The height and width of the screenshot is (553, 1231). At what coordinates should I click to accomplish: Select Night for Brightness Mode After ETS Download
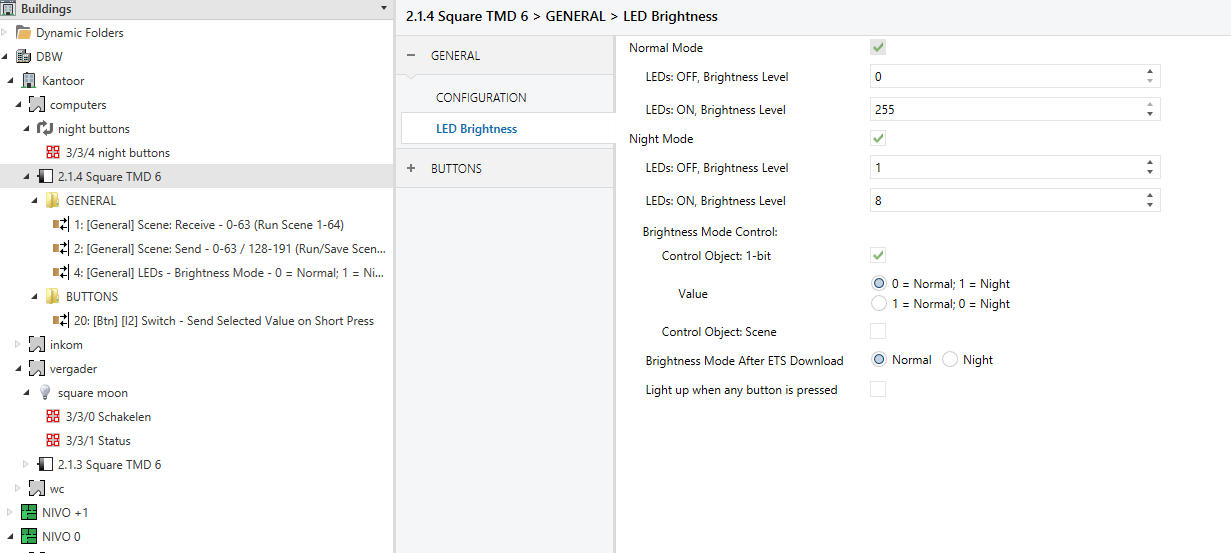(x=950, y=360)
